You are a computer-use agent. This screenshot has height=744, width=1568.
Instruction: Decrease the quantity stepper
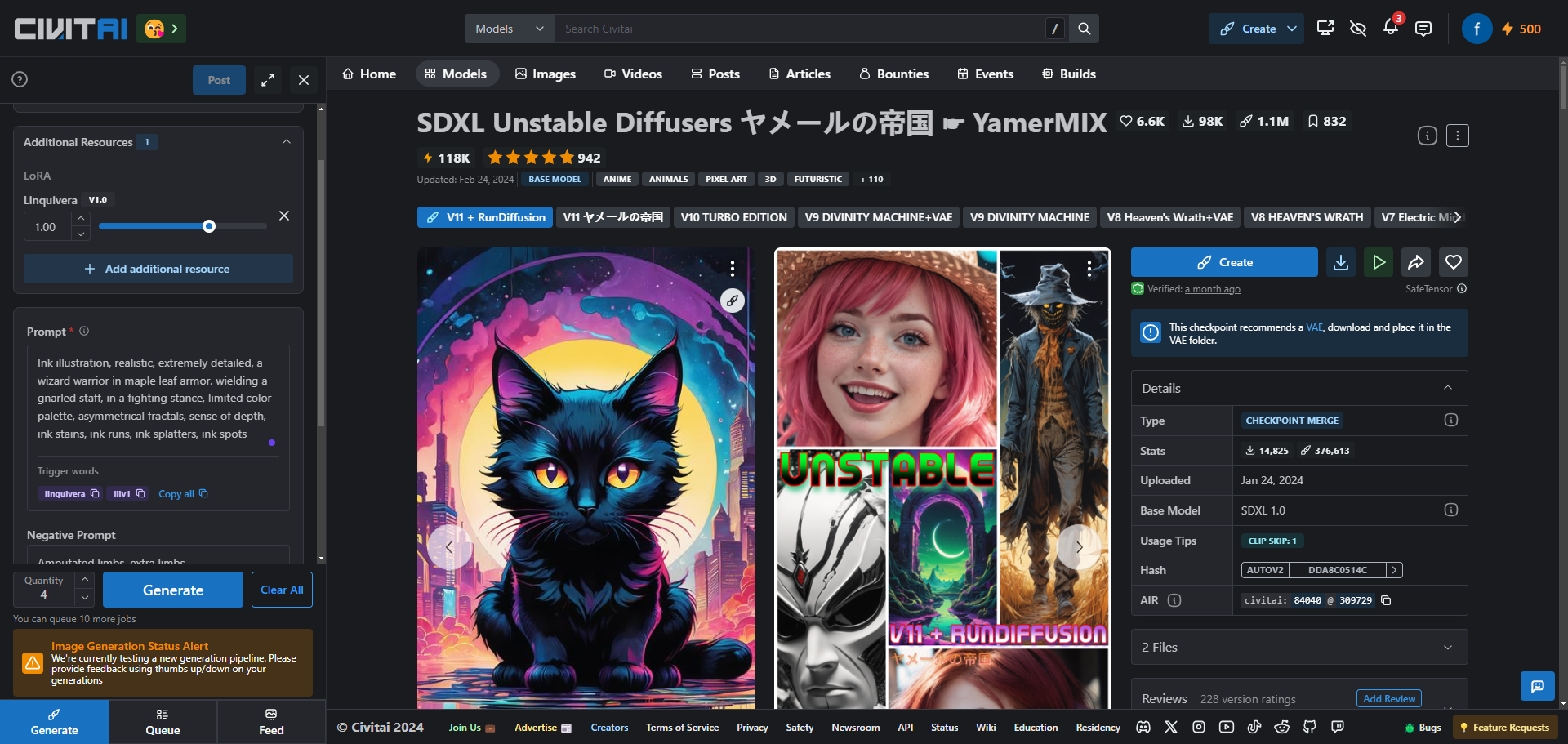(85, 598)
